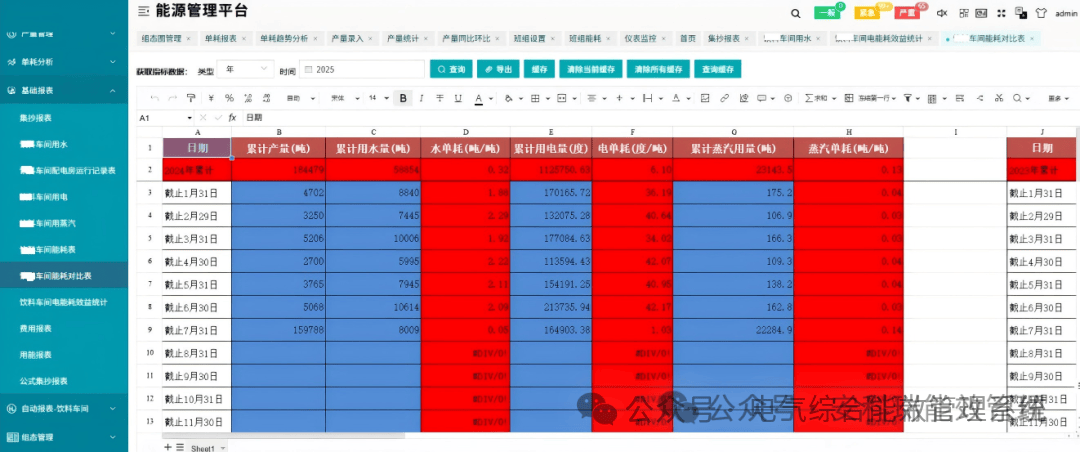Viewport: 1080px width, 452px height.
Task: Add a new sheet with the plus icon
Action: tap(167, 447)
